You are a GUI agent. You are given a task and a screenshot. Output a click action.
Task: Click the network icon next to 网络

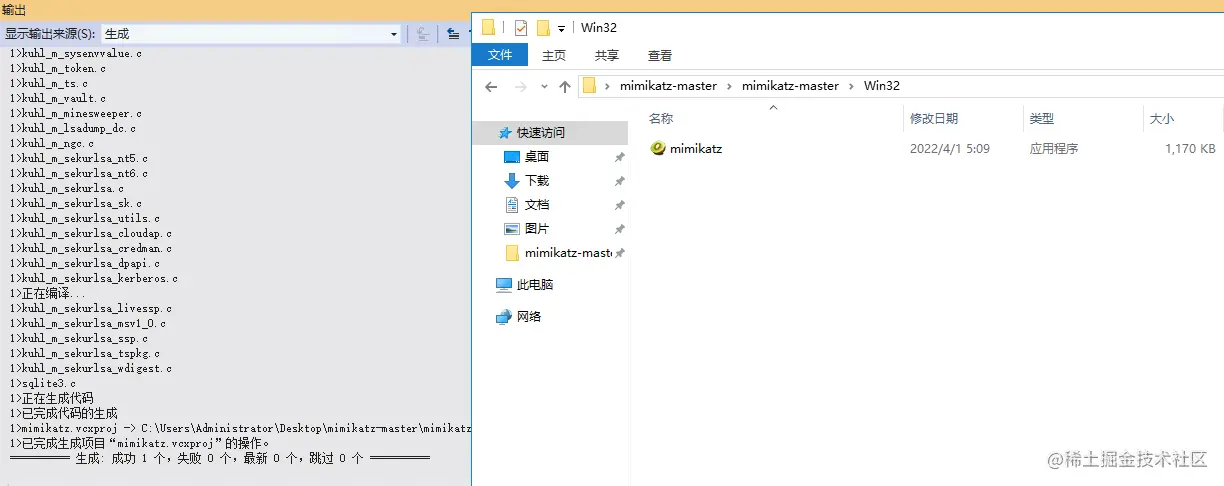pos(504,317)
